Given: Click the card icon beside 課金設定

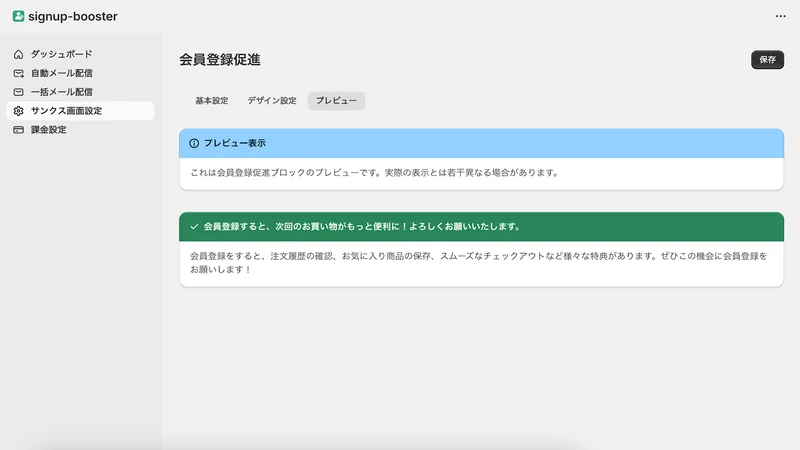Looking at the screenshot, I should click(x=18, y=130).
